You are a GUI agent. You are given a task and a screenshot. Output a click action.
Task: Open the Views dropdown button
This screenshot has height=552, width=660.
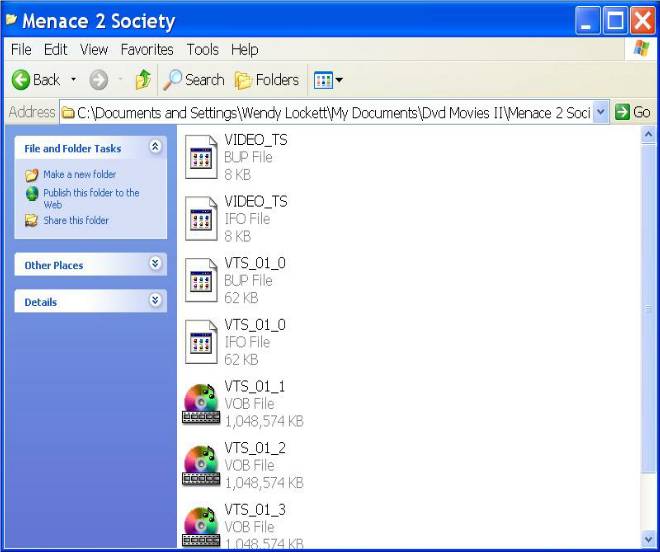[x=328, y=80]
